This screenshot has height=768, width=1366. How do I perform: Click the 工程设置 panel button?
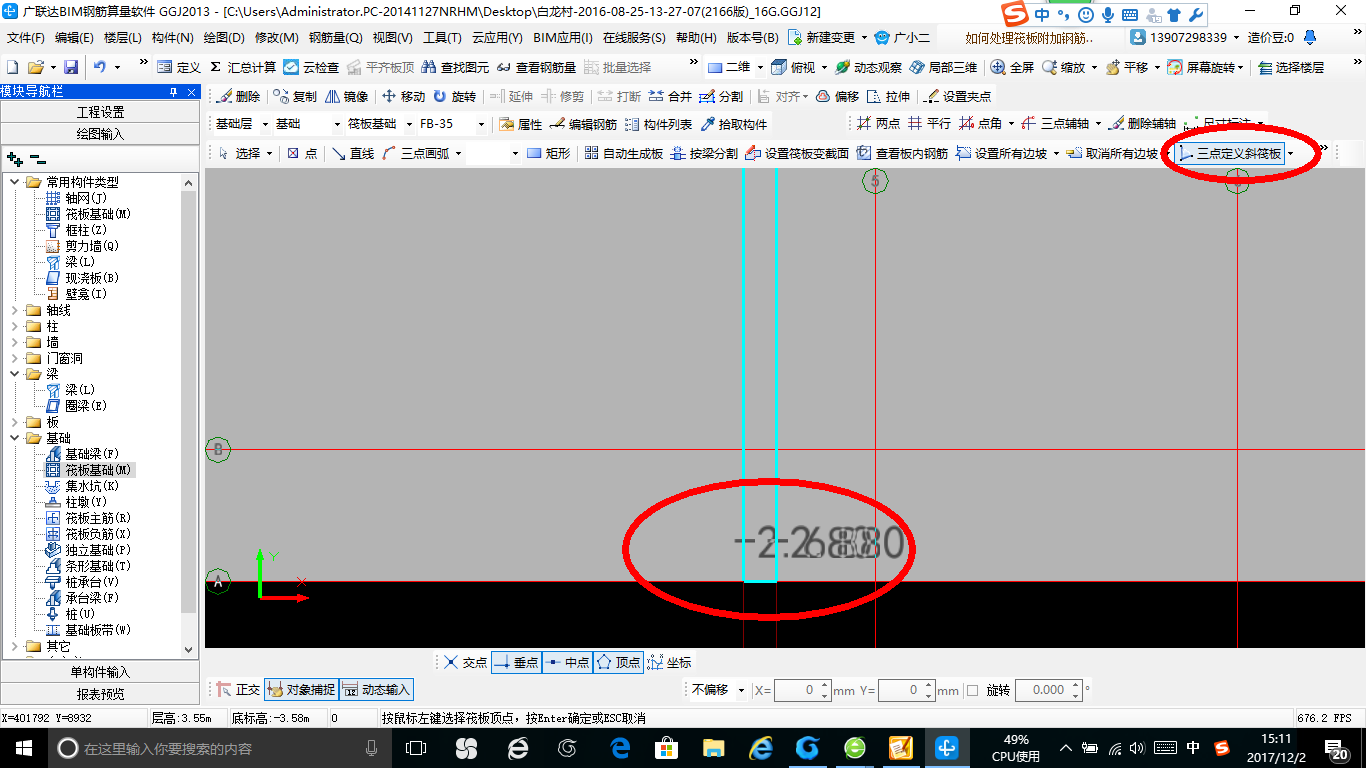pos(100,112)
